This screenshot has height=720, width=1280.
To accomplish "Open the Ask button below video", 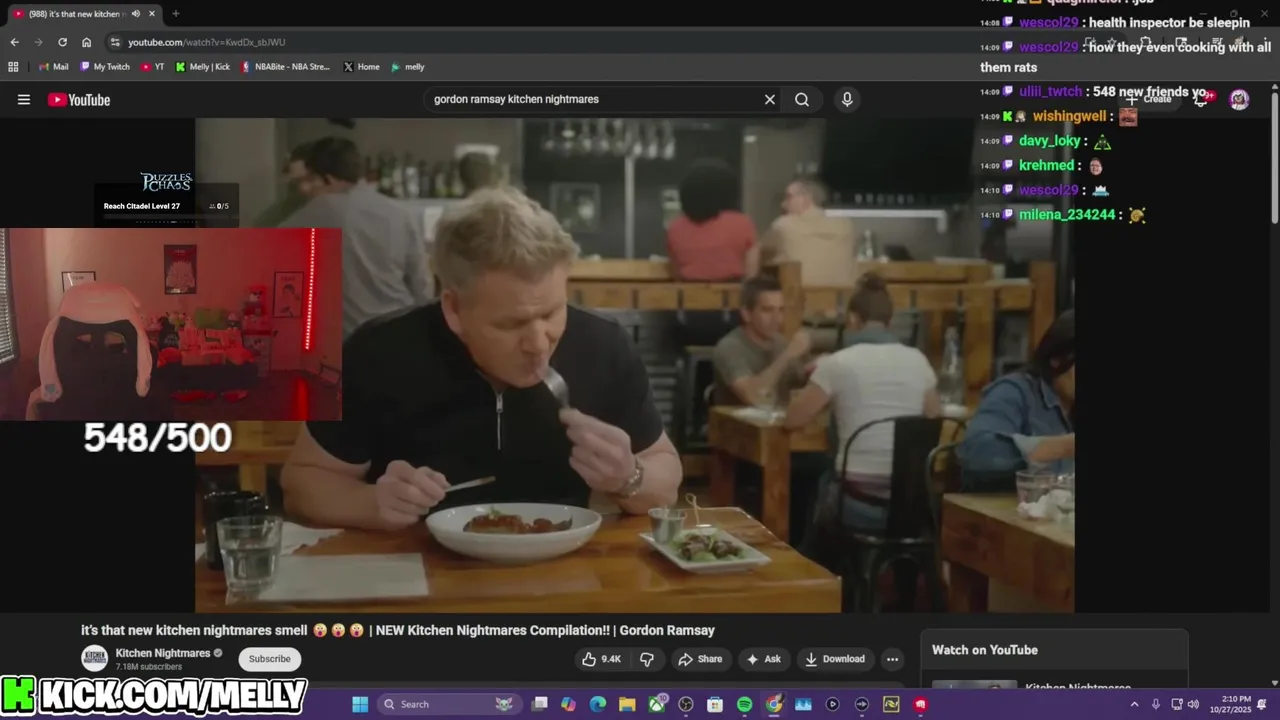I will [763, 659].
